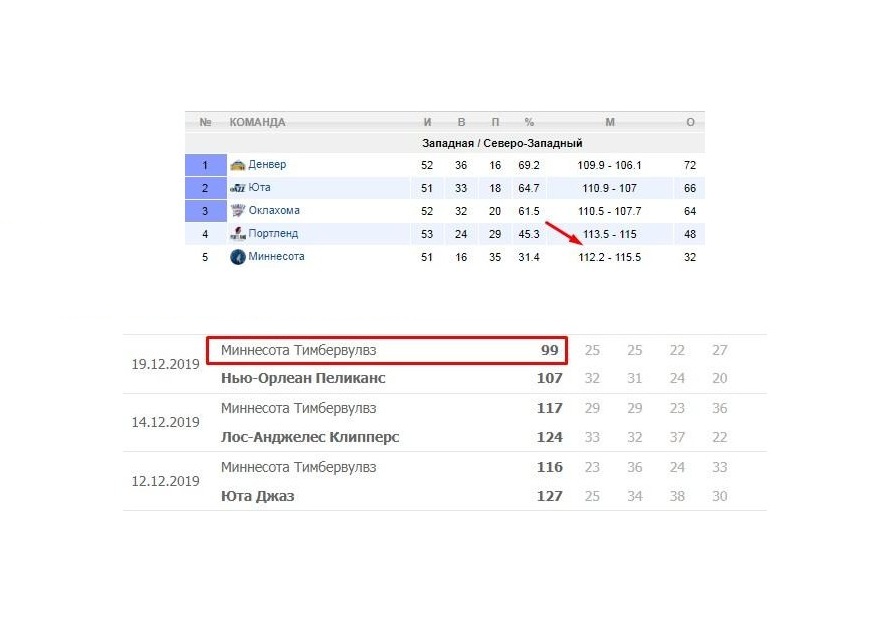The image size is (869, 618).
Task: Click the Portland team logo icon
Action: tap(238, 234)
